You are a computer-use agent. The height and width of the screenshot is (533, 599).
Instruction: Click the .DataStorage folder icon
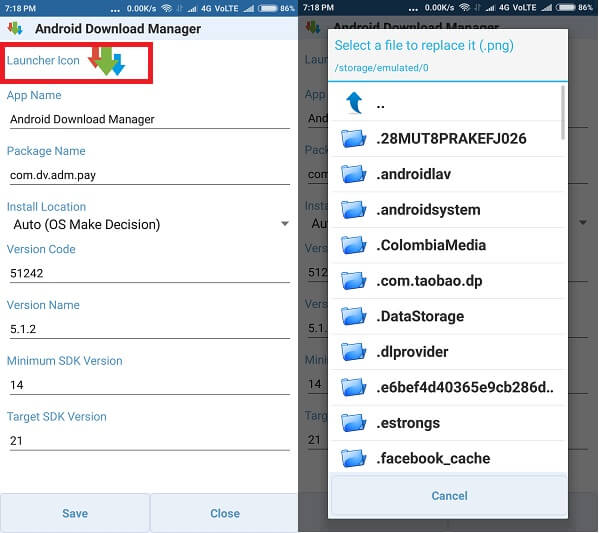click(353, 316)
